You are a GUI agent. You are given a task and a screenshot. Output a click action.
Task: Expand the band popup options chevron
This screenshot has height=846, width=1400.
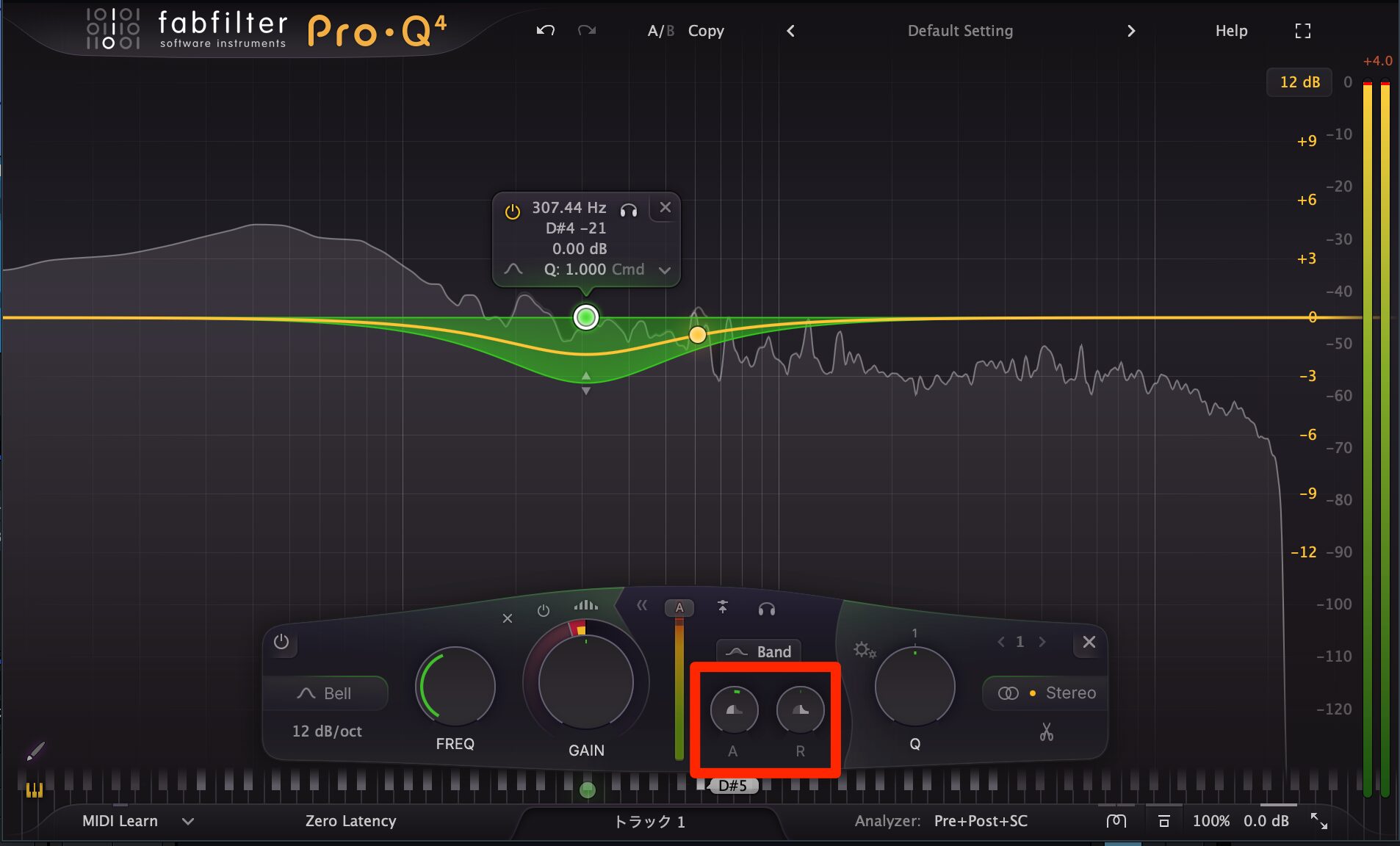664,270
